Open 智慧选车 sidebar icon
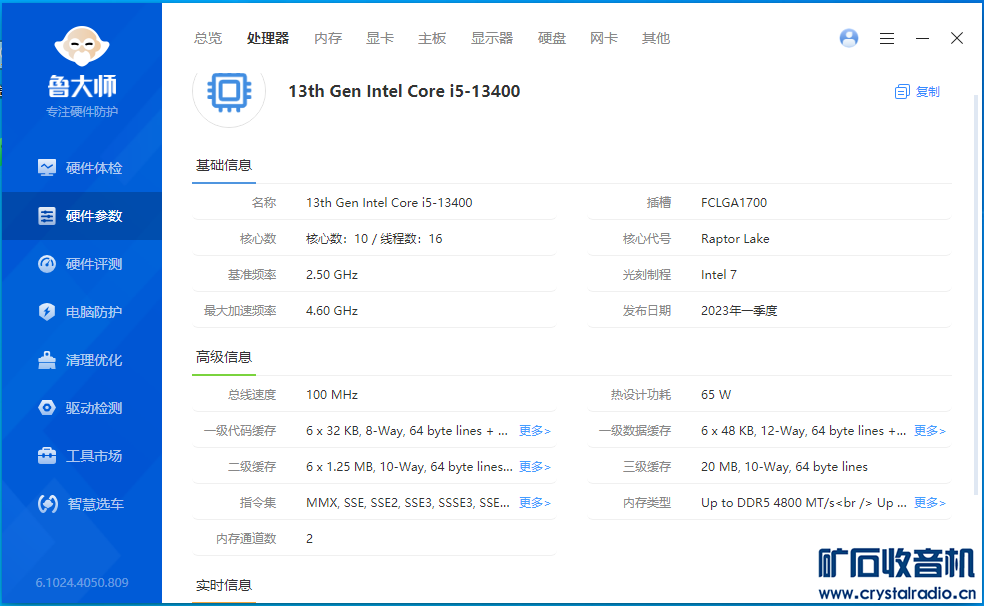The image size is (984, 606). [47, 504]
